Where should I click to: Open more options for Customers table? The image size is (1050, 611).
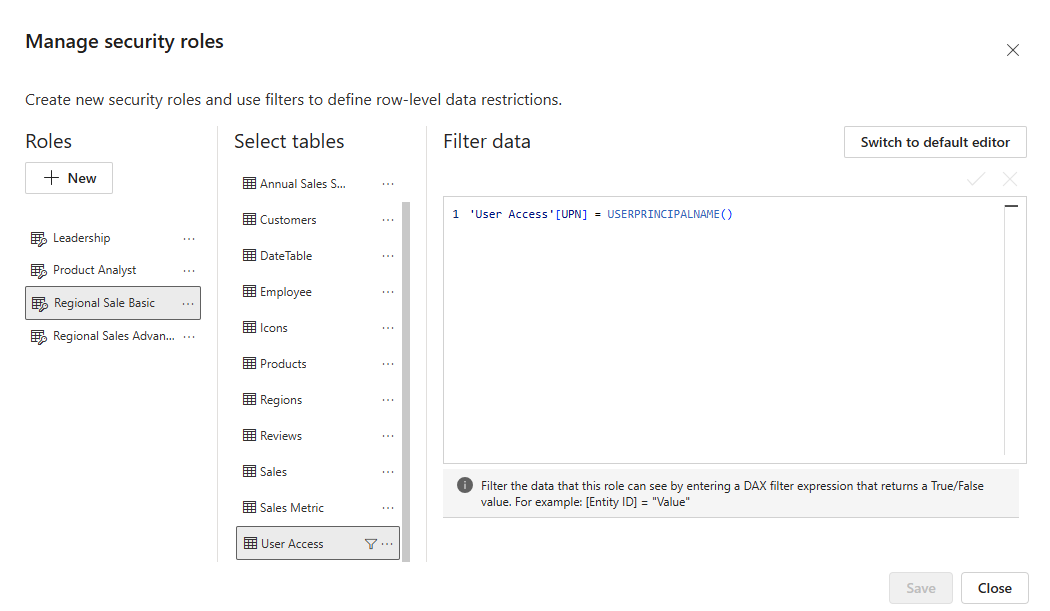click(388, 220)
